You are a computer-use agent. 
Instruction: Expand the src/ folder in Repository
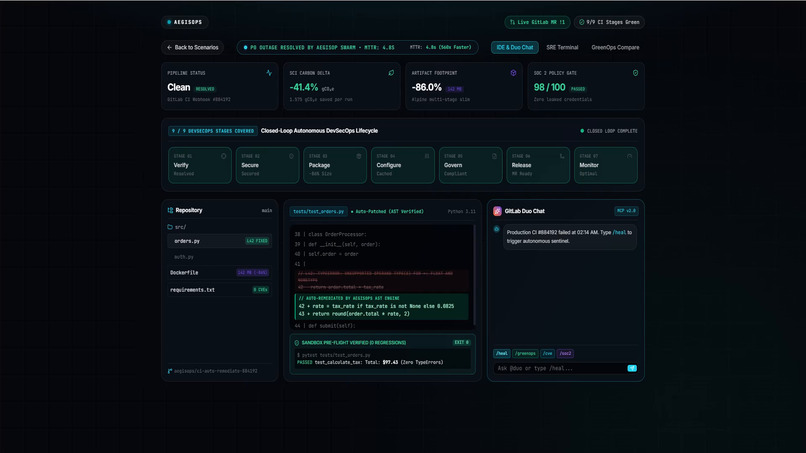(x=177, y=227)
